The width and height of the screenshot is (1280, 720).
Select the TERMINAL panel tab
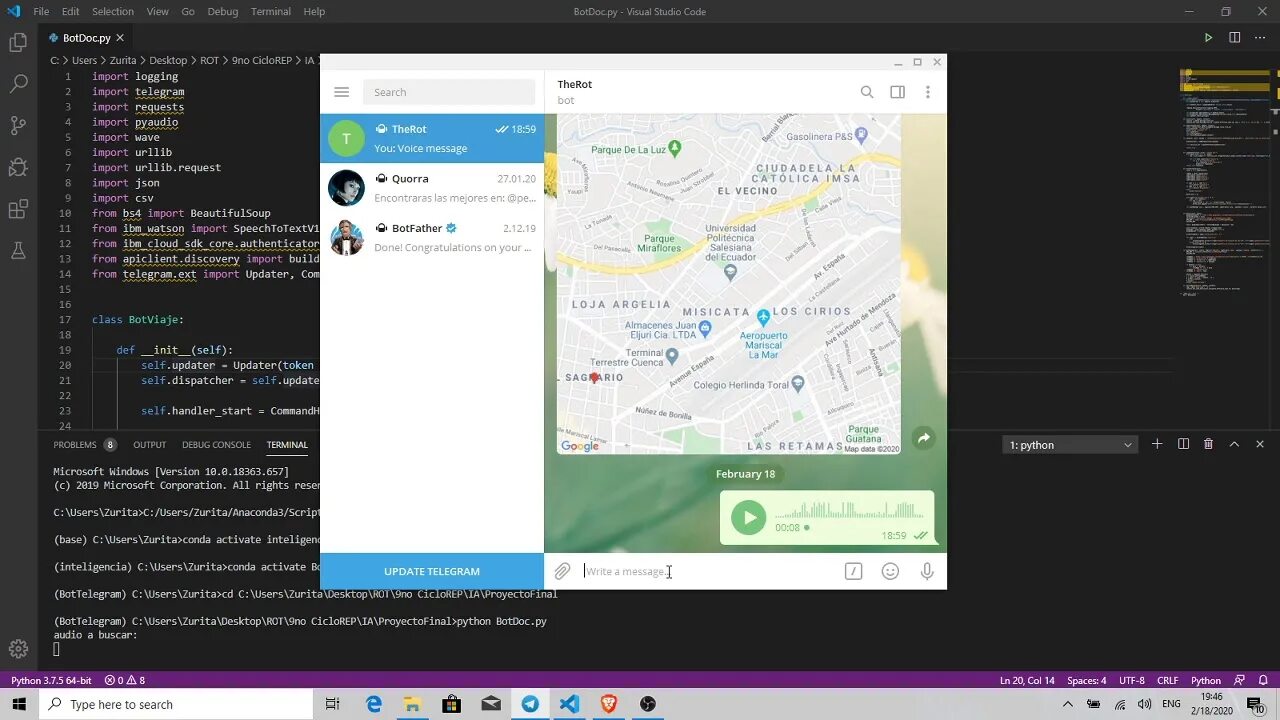(287, 445)
